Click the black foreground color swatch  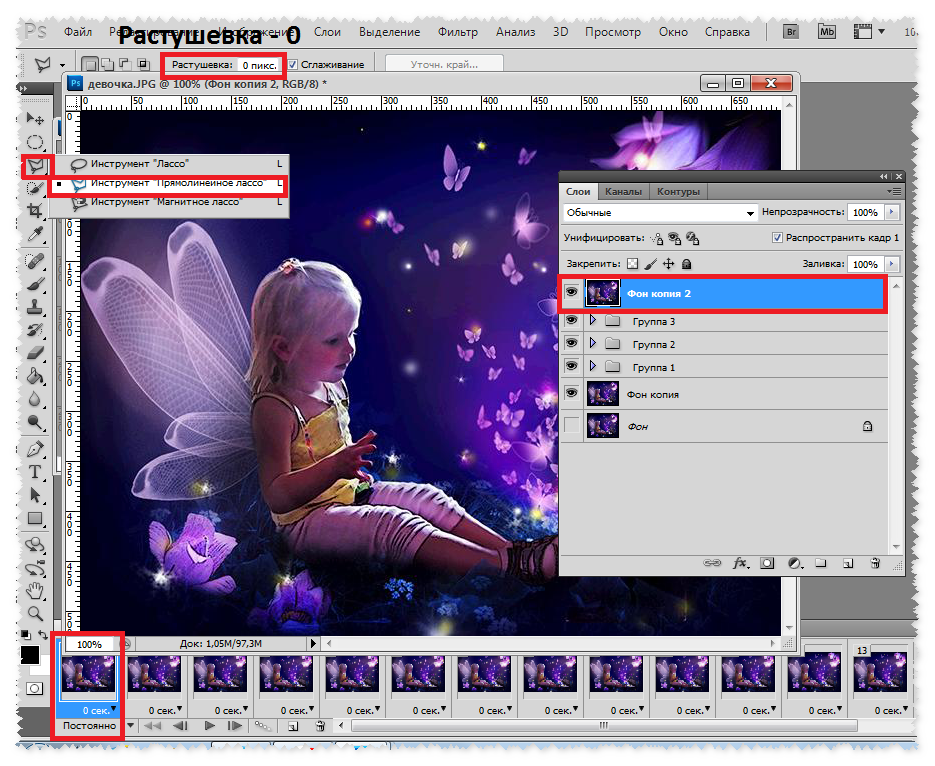point(30,655)
